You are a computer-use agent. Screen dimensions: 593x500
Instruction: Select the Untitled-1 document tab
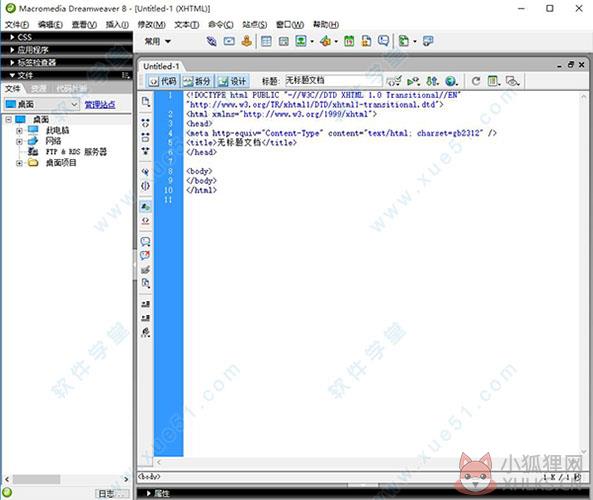[161, 66]
